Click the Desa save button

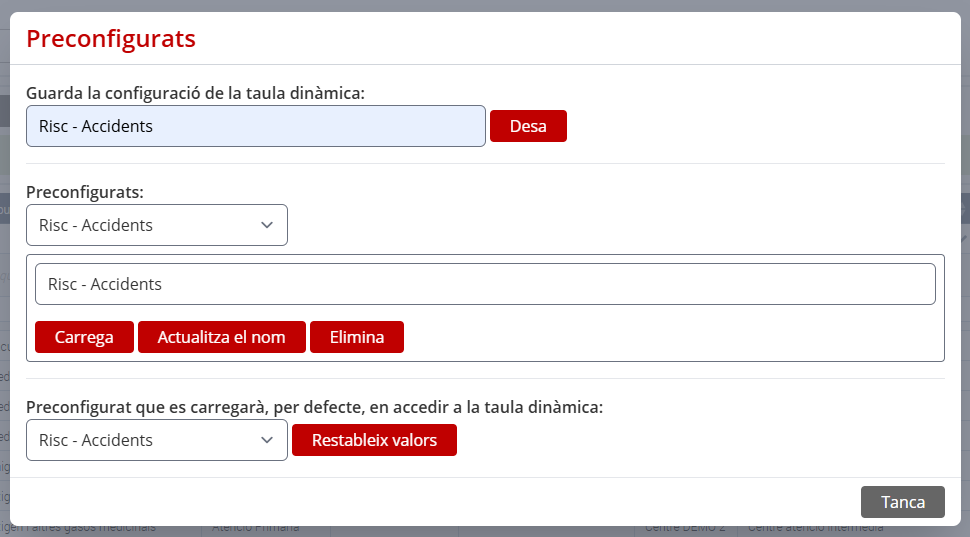click(x=528, y=126)
